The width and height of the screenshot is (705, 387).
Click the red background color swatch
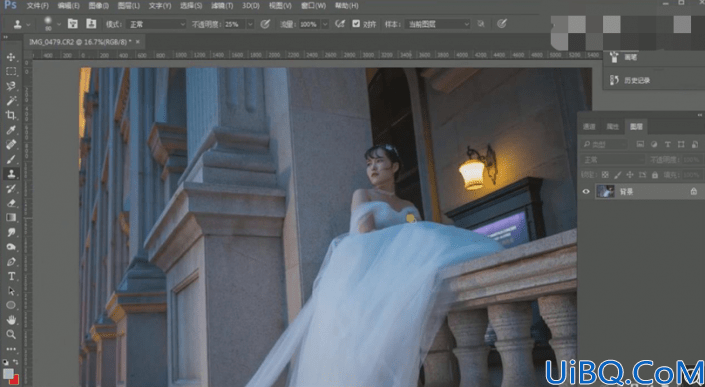click(x=15, y=380)
